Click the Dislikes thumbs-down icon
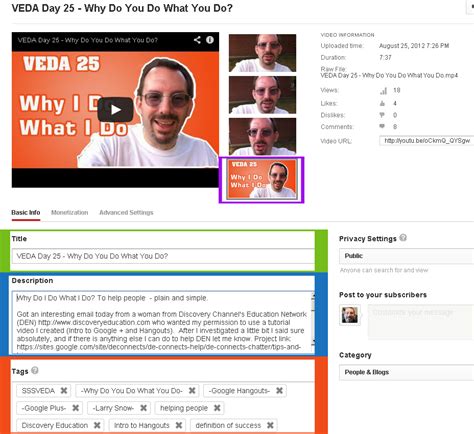Image resolution: width=474 pixels, height=434 pixels. [382, 115]
